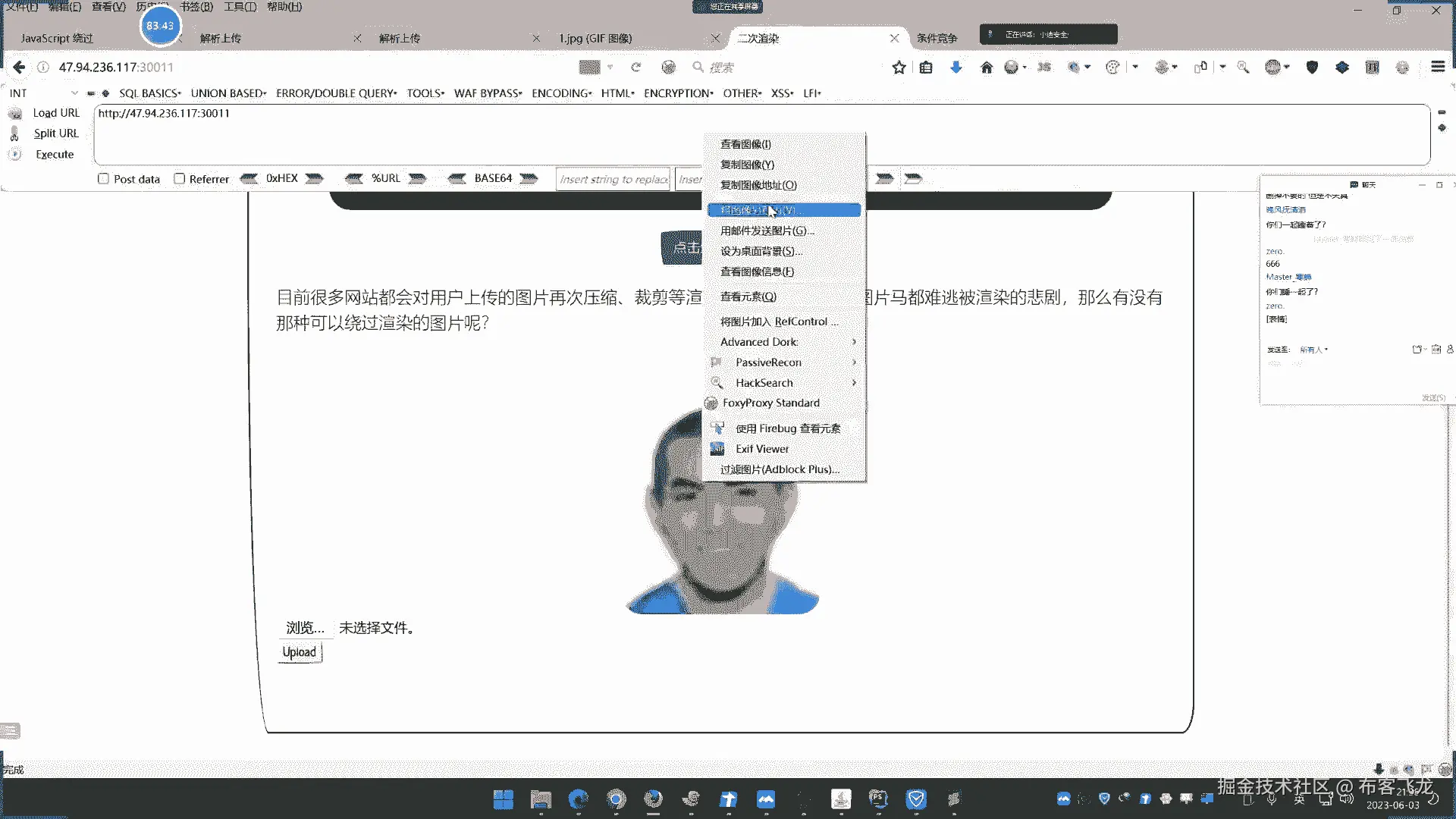The height and width of the screenshot is (819, 1456).
Task: Expand the SQL BASICS dropdown
Action: point(149,93)
